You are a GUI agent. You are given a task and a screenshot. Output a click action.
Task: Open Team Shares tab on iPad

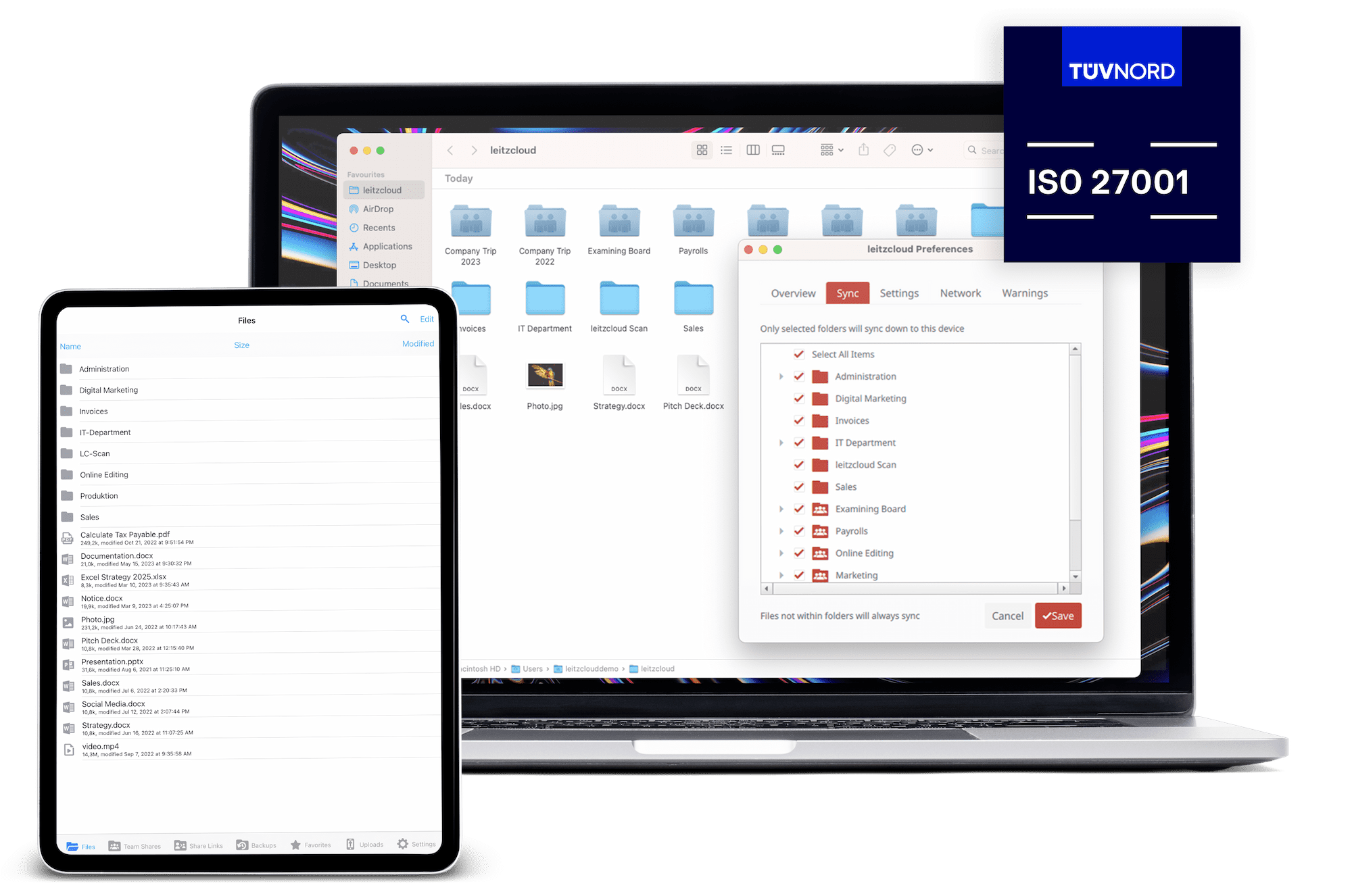pos(135,846)
